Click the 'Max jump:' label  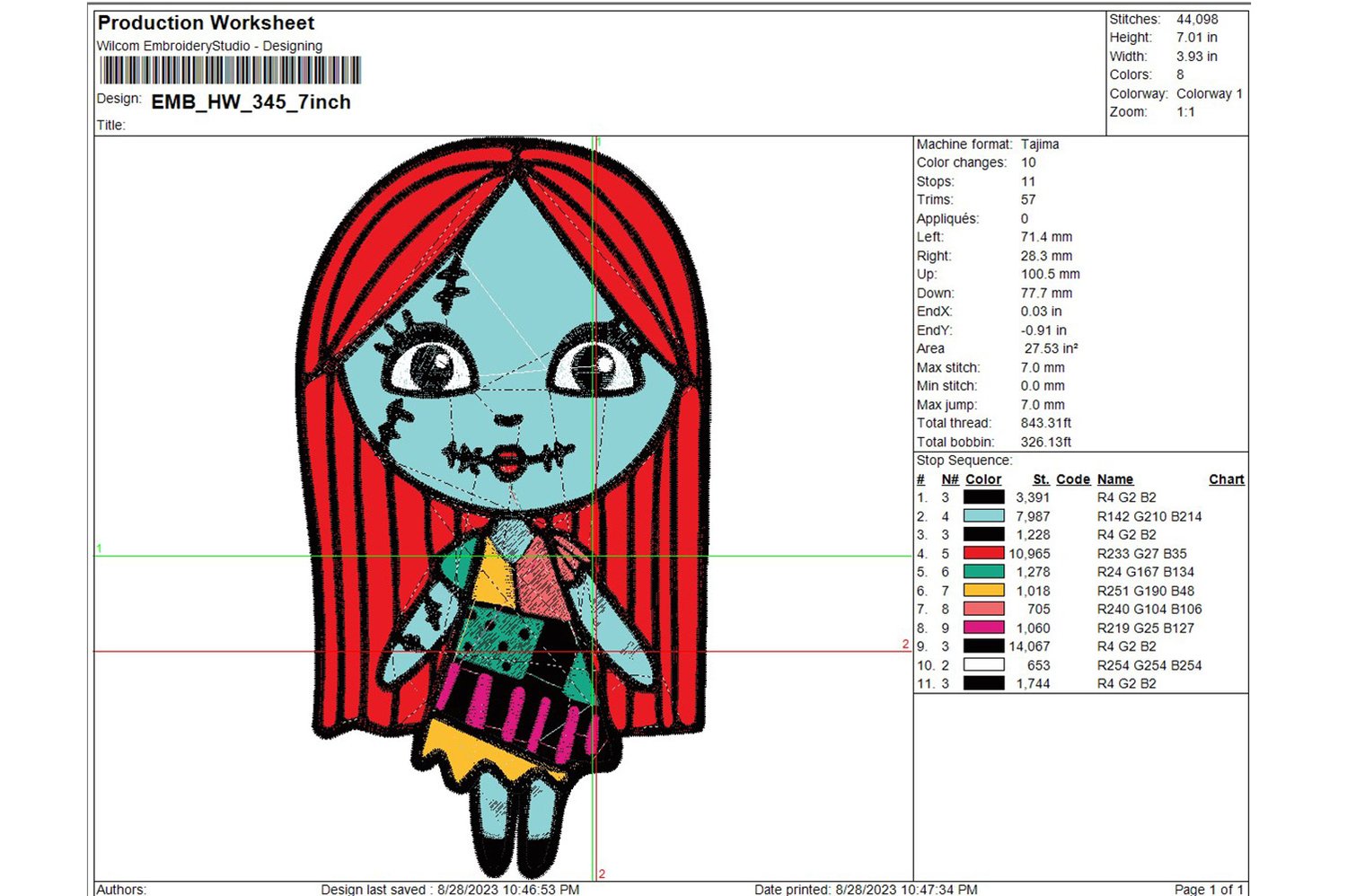pyautogui.click(x=946, y=405)
